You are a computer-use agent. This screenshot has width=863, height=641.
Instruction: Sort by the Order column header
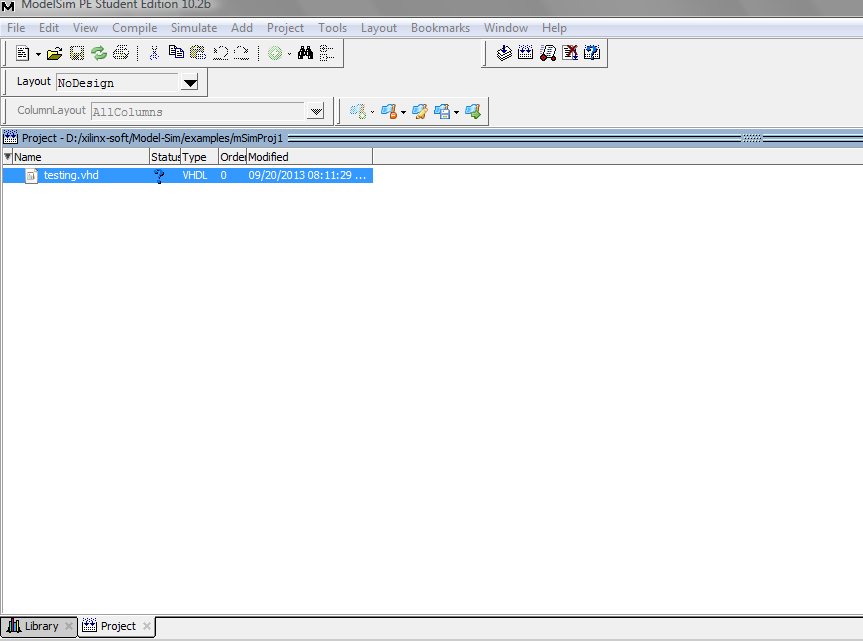click(233, 157)
